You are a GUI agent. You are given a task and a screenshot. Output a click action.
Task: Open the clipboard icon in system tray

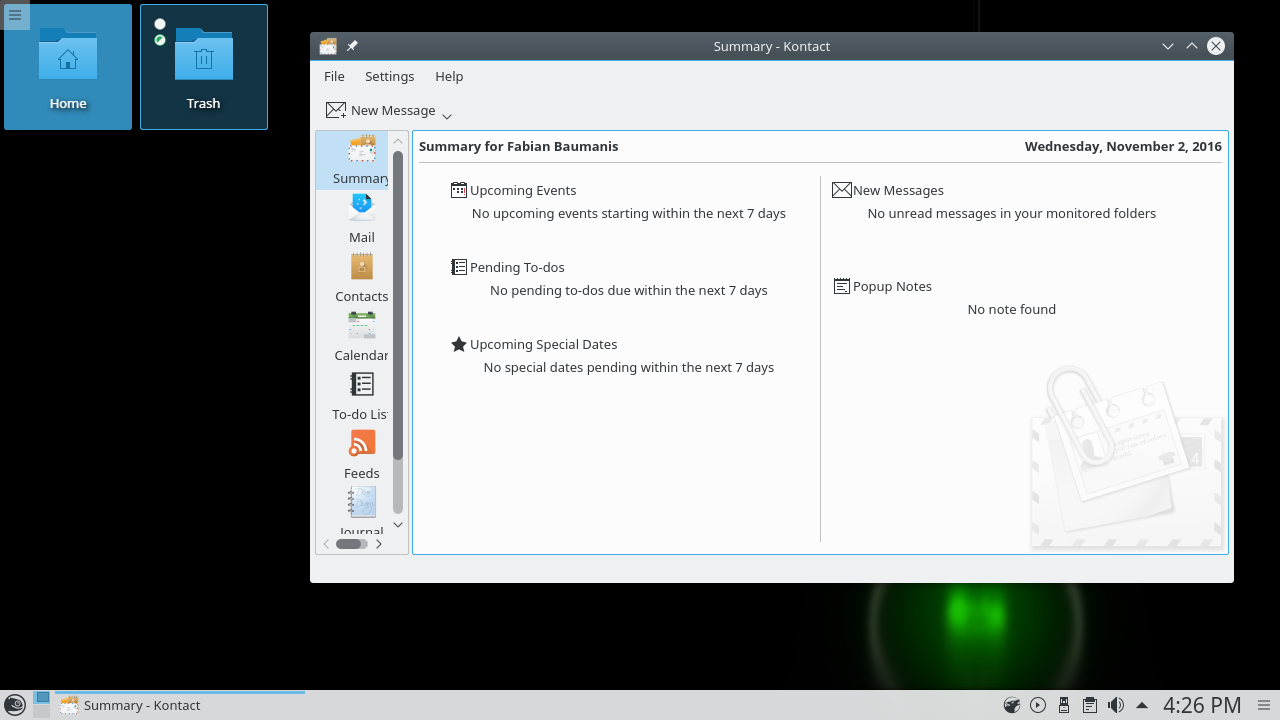pyautogui.click(x=1090, y=705)
